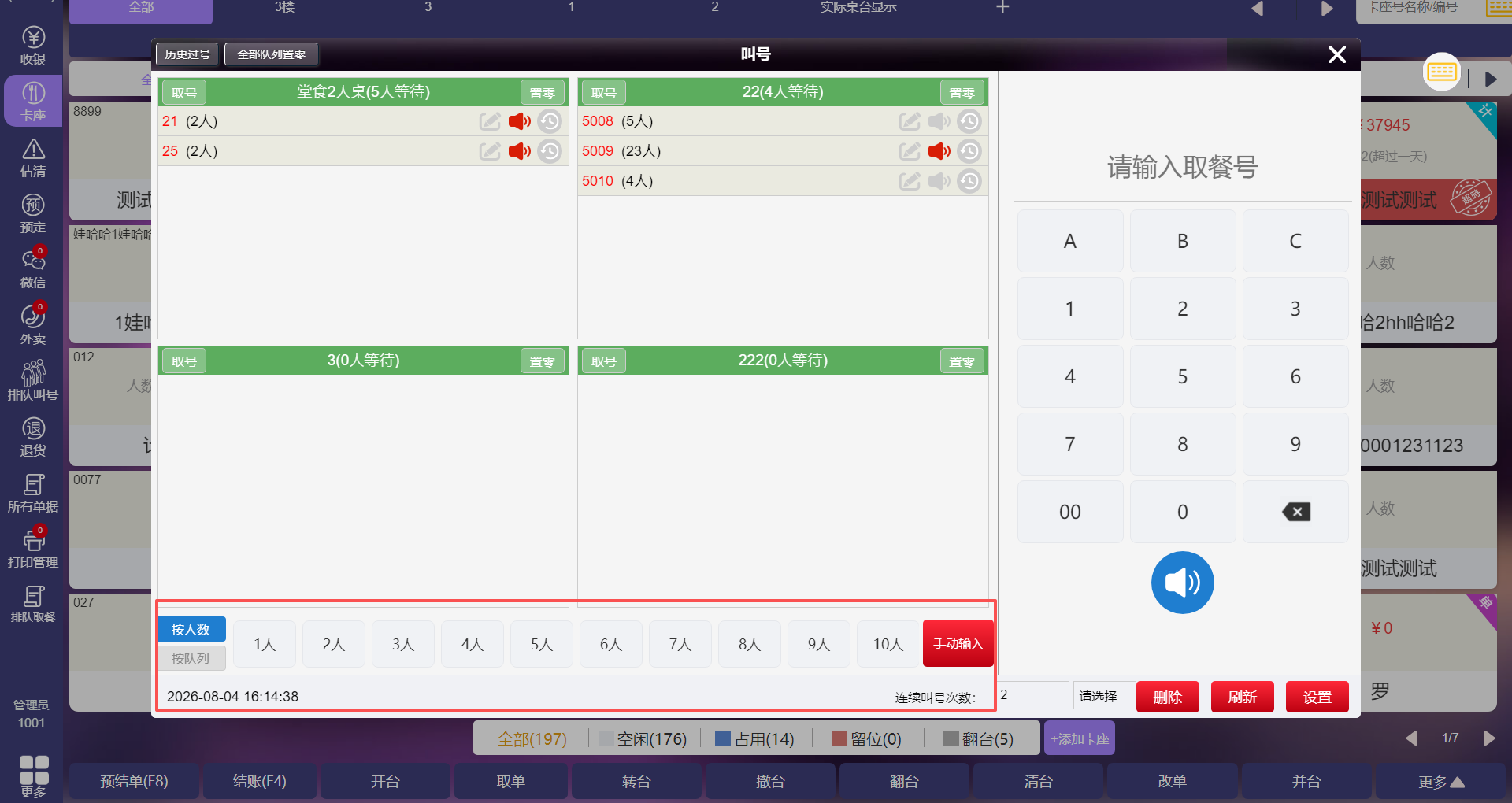Viewport: 1512px width, 803px height.
Task: Take a number in 堂食2人桌 queue
Action: 184,93
